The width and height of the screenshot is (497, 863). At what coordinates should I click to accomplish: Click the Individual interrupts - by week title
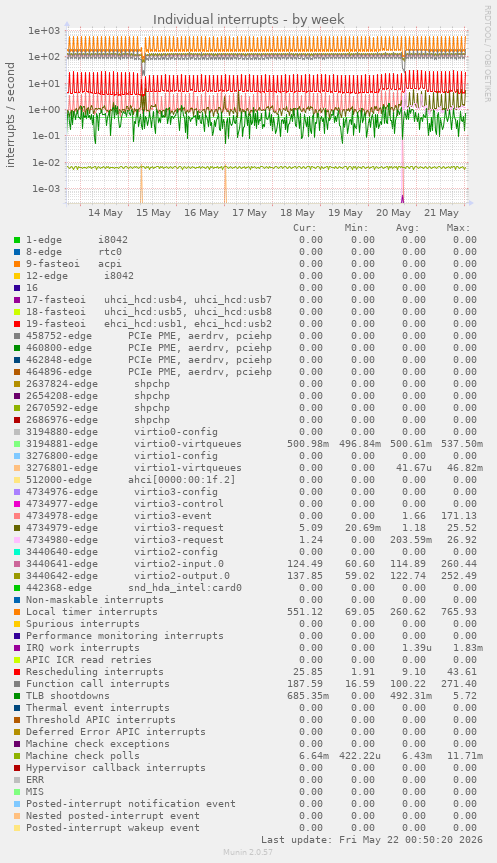[x=249, y=19]
